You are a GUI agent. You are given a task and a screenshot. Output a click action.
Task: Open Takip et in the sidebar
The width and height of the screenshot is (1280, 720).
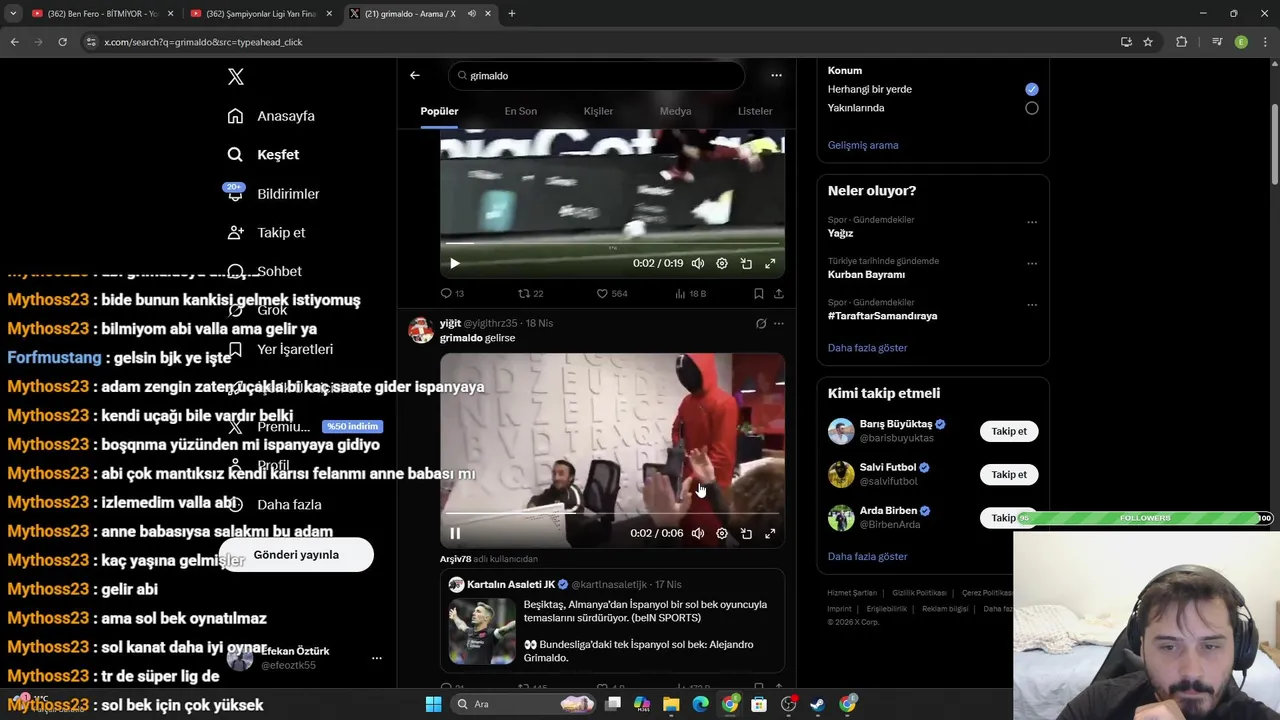point(266,233)
